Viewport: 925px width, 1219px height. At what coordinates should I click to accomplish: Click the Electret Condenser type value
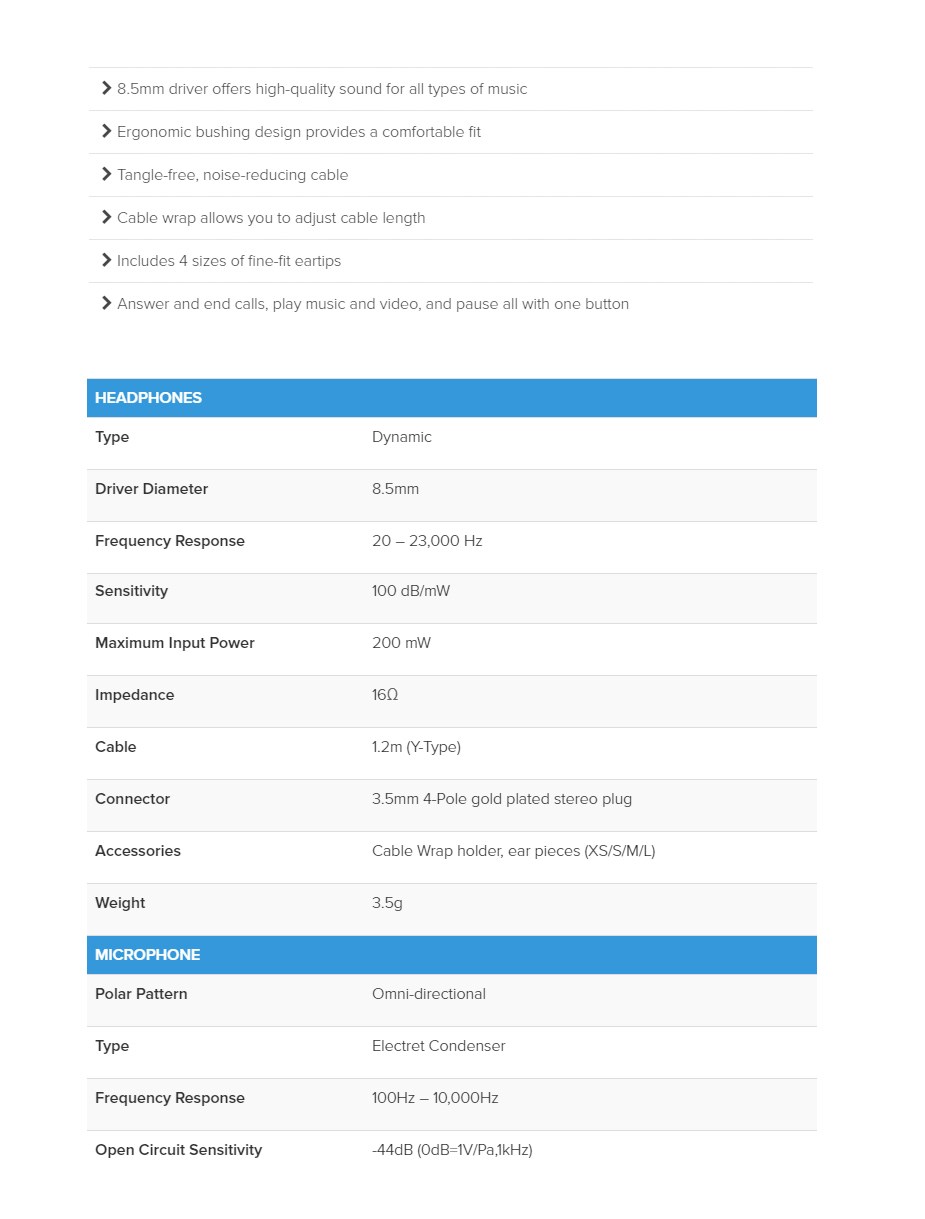pos(439,1046)
